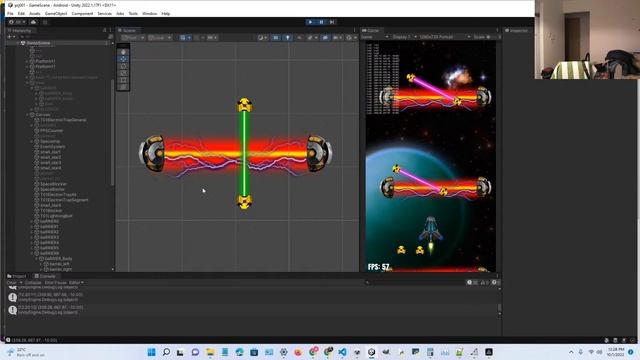
Task: Click the Hierarchy add (+) button
Action: 10,37
